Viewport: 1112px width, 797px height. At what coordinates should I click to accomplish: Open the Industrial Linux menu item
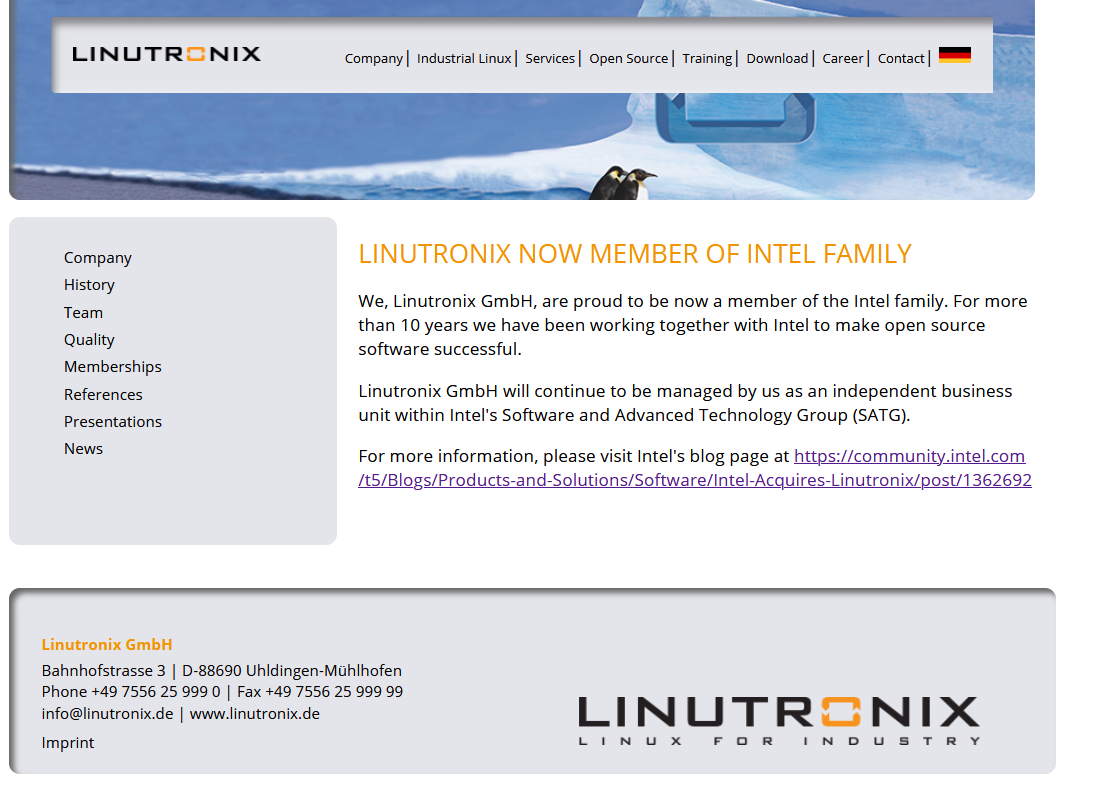pyautogui.click(x=464, y=58)
